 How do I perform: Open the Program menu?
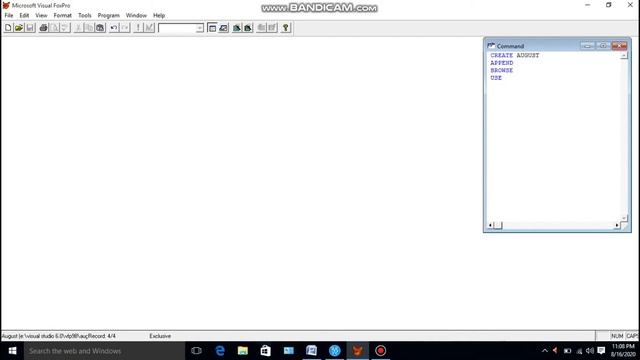[x=109, y=16]
